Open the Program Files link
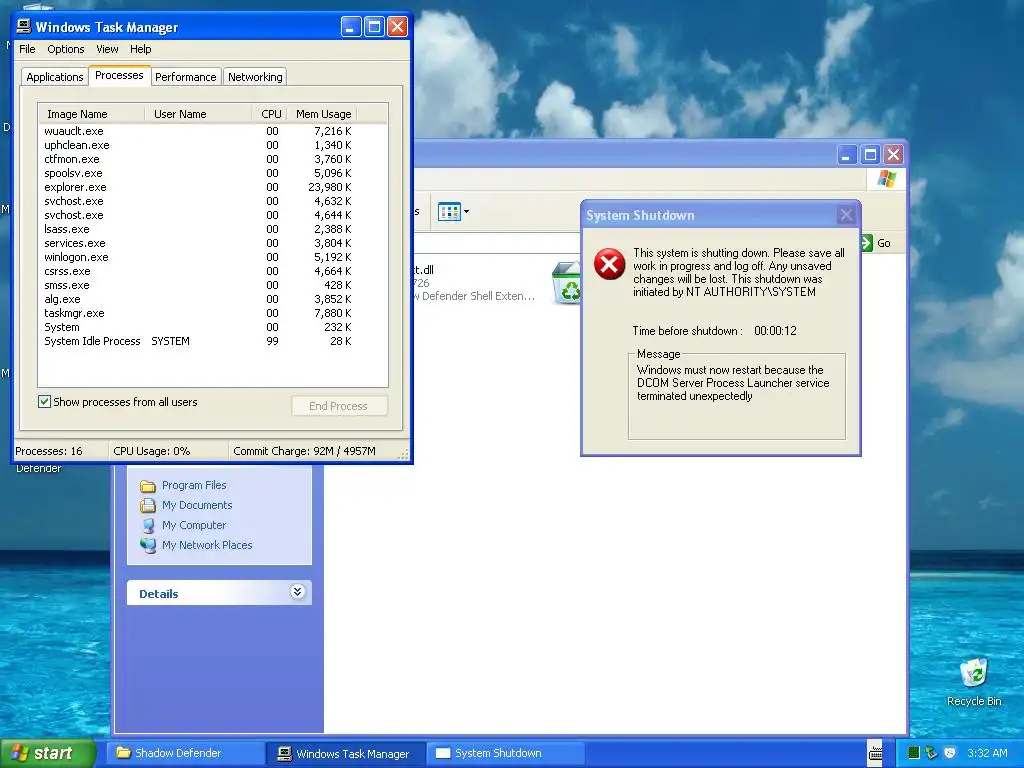 coord(194,485)
